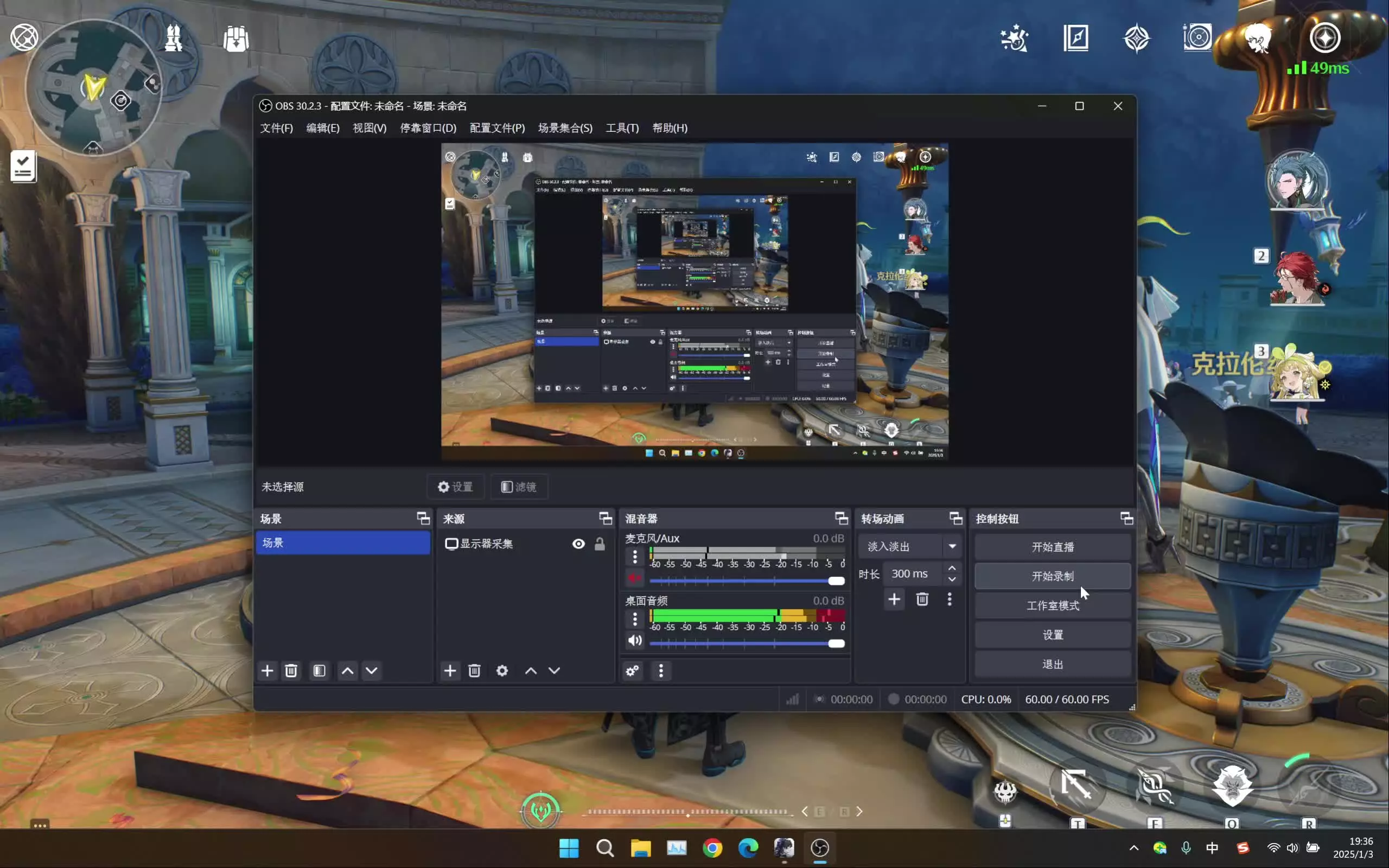The height and width of the screenshot is (868, 1389).
Task: Open three-dot options for 麦克风/Aux channel
Action: click(634, 556)
